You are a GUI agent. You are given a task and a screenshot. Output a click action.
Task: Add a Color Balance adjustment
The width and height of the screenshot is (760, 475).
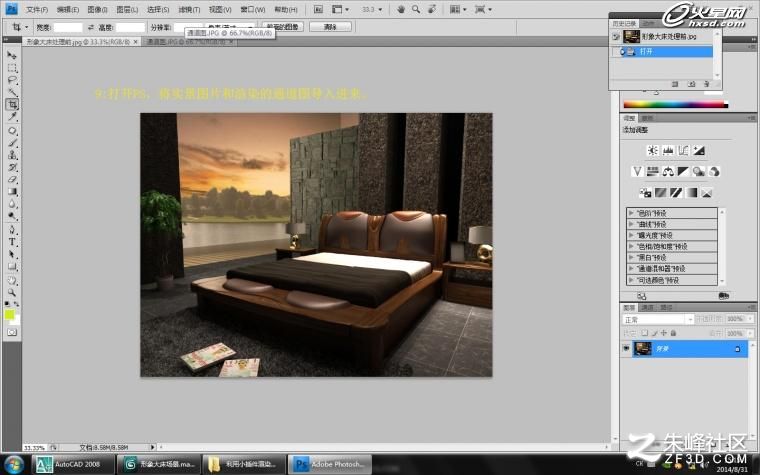(x=668, y=172)
